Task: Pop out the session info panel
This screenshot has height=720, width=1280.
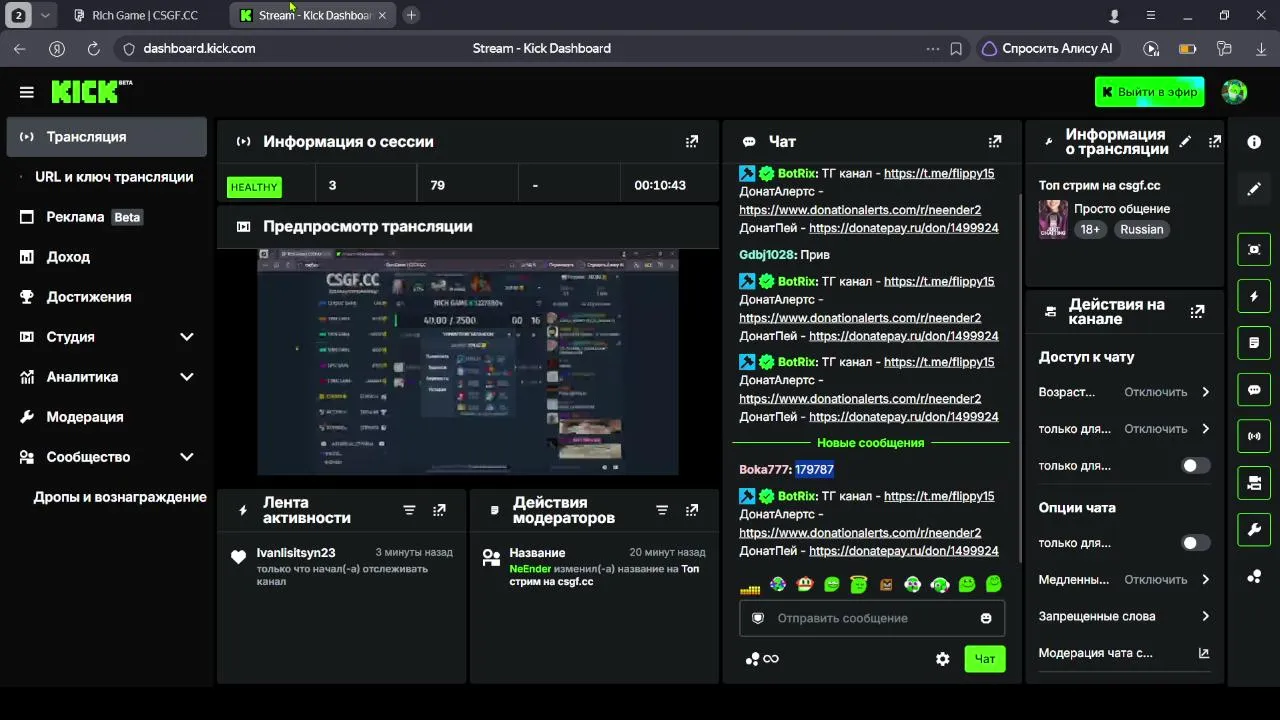Action: 692,142
